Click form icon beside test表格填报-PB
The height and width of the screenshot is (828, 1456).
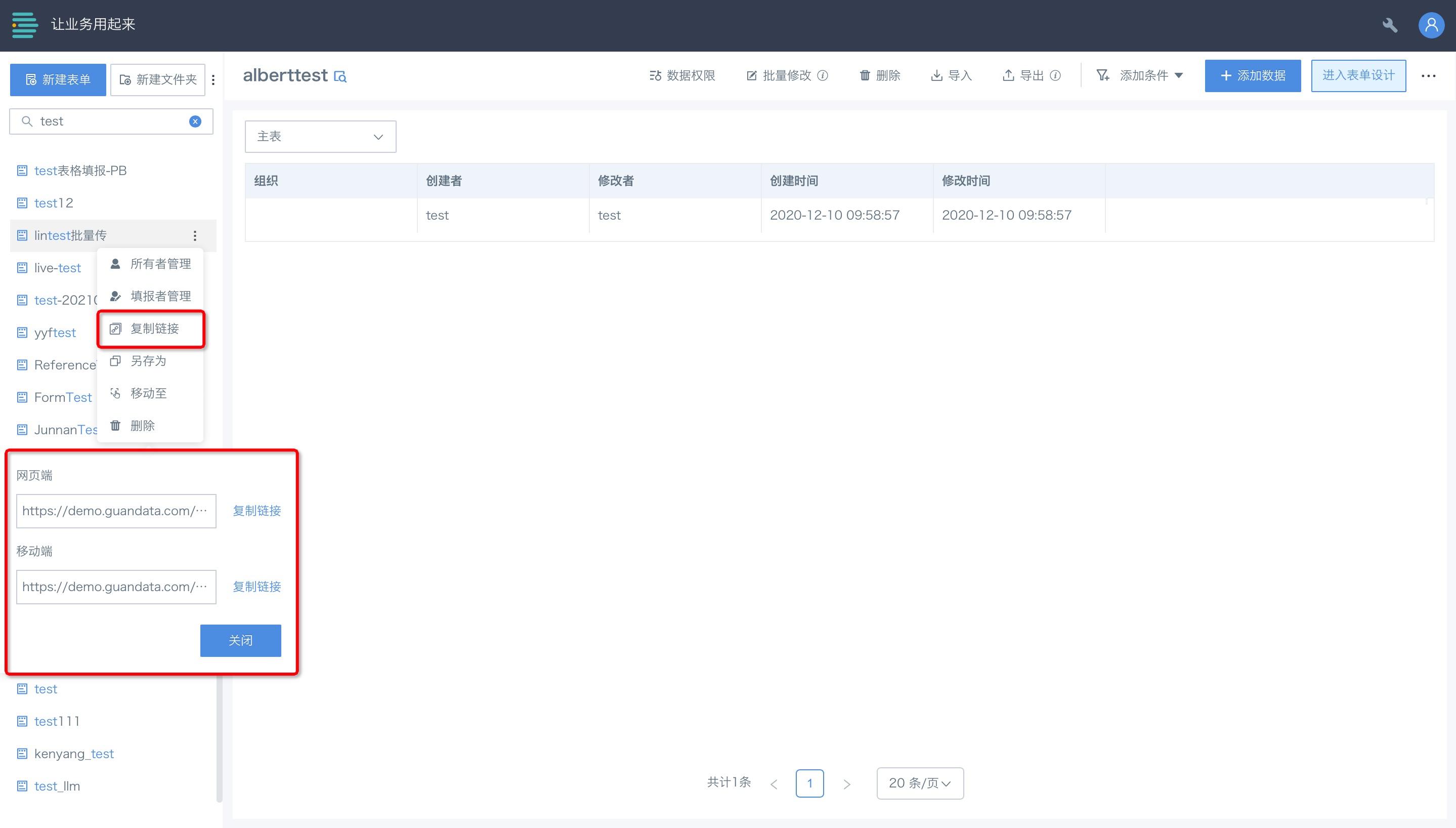(x=22, y=171)
